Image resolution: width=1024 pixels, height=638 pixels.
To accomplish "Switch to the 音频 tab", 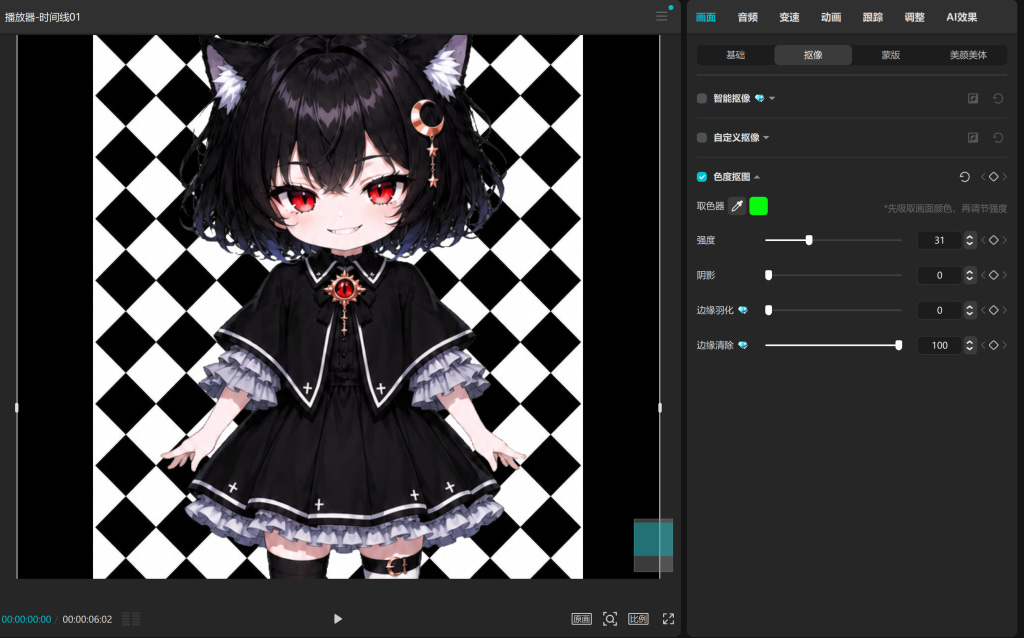I will click(748, 17).
